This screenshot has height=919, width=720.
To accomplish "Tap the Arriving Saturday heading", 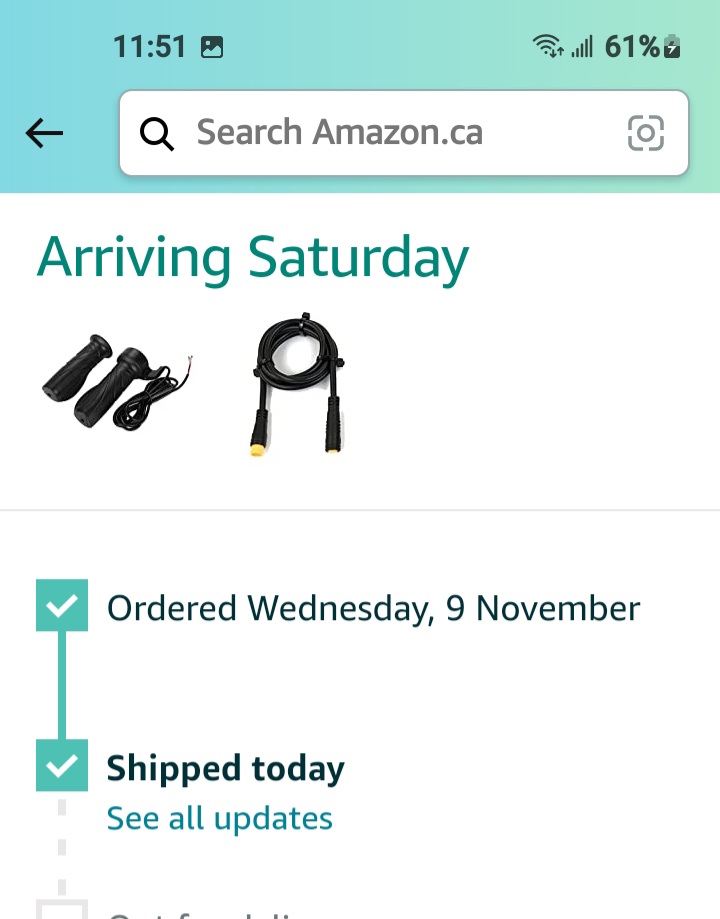I will (253, 257).
